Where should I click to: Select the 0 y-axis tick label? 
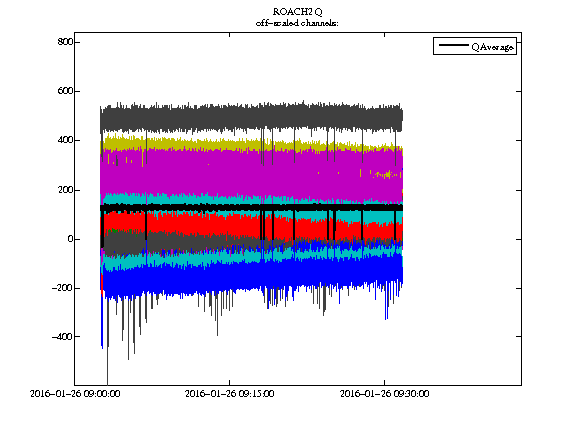click(70, 239)
